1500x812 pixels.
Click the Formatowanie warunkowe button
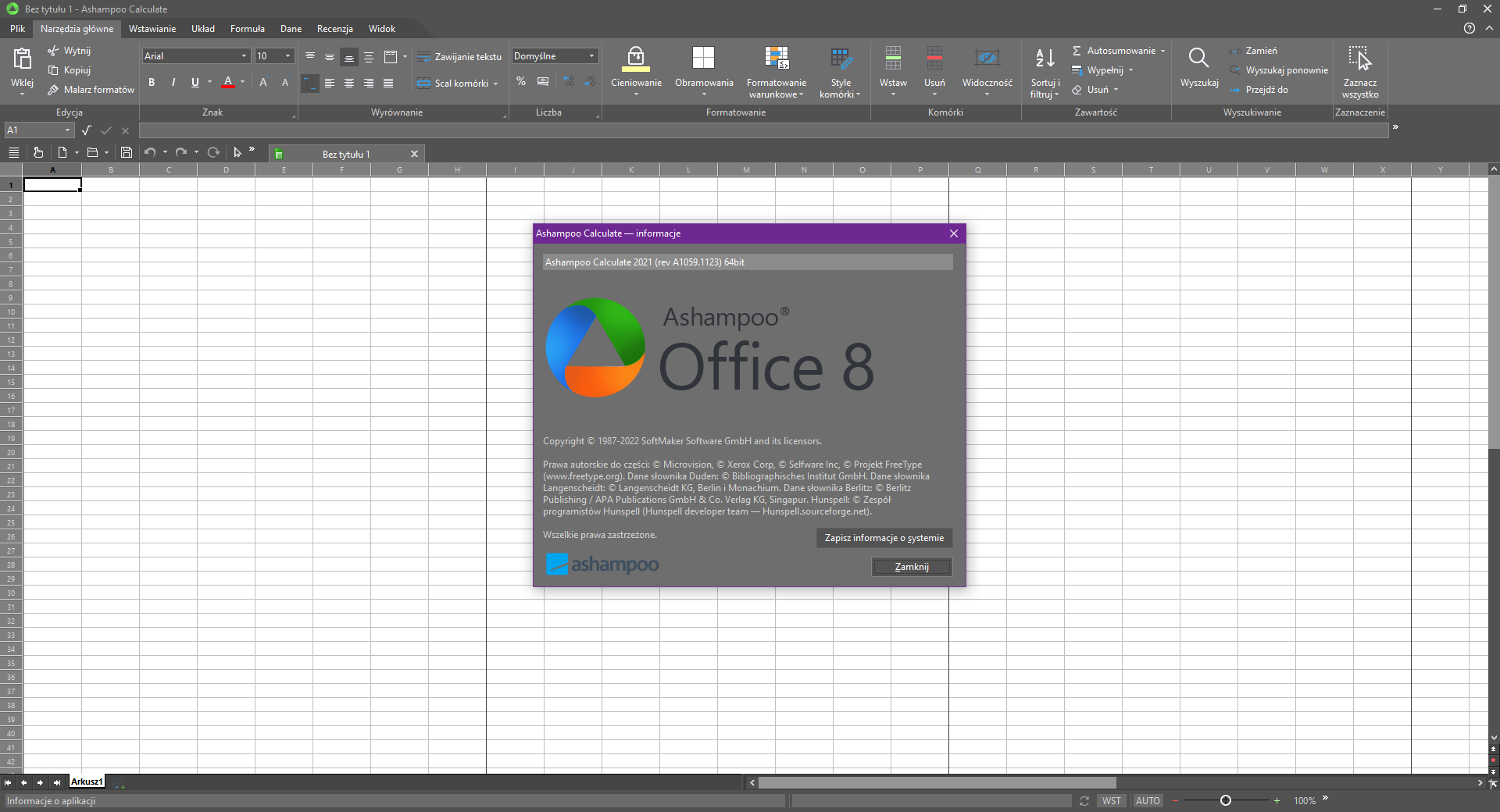click(777, 73)
